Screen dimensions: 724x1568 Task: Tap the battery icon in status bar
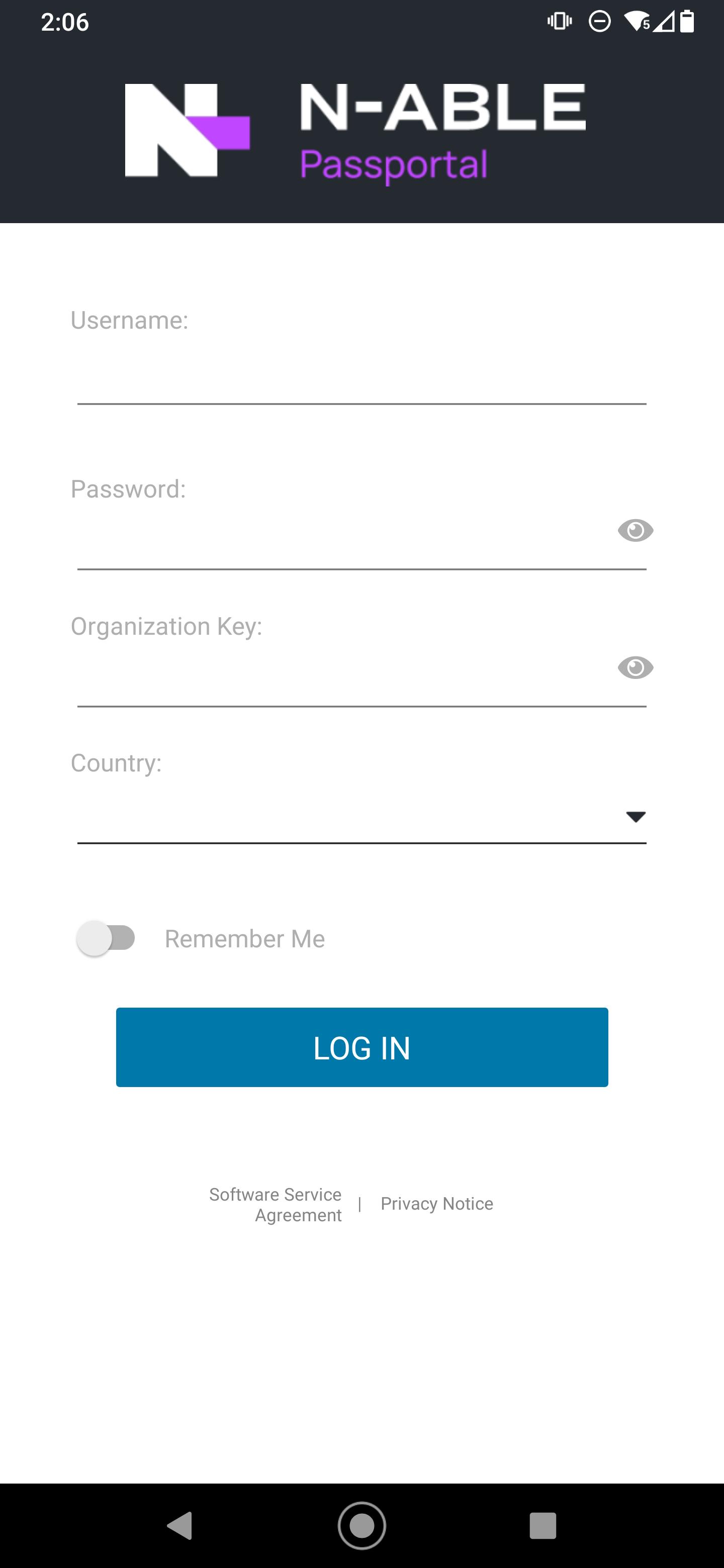(x=687, y=22)
